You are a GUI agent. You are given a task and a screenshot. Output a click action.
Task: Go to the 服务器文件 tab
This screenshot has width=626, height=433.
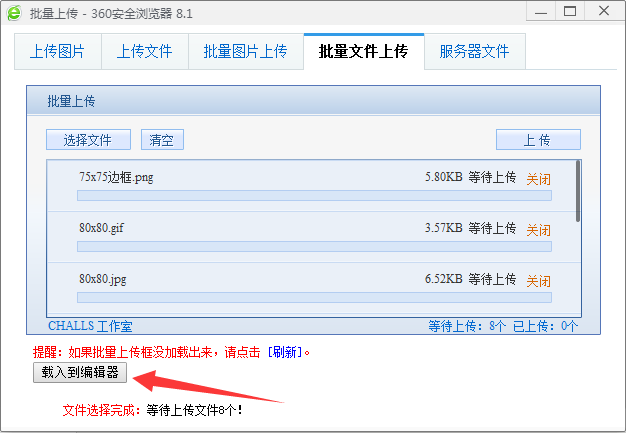pyautogui.click(x=474, y=51)
